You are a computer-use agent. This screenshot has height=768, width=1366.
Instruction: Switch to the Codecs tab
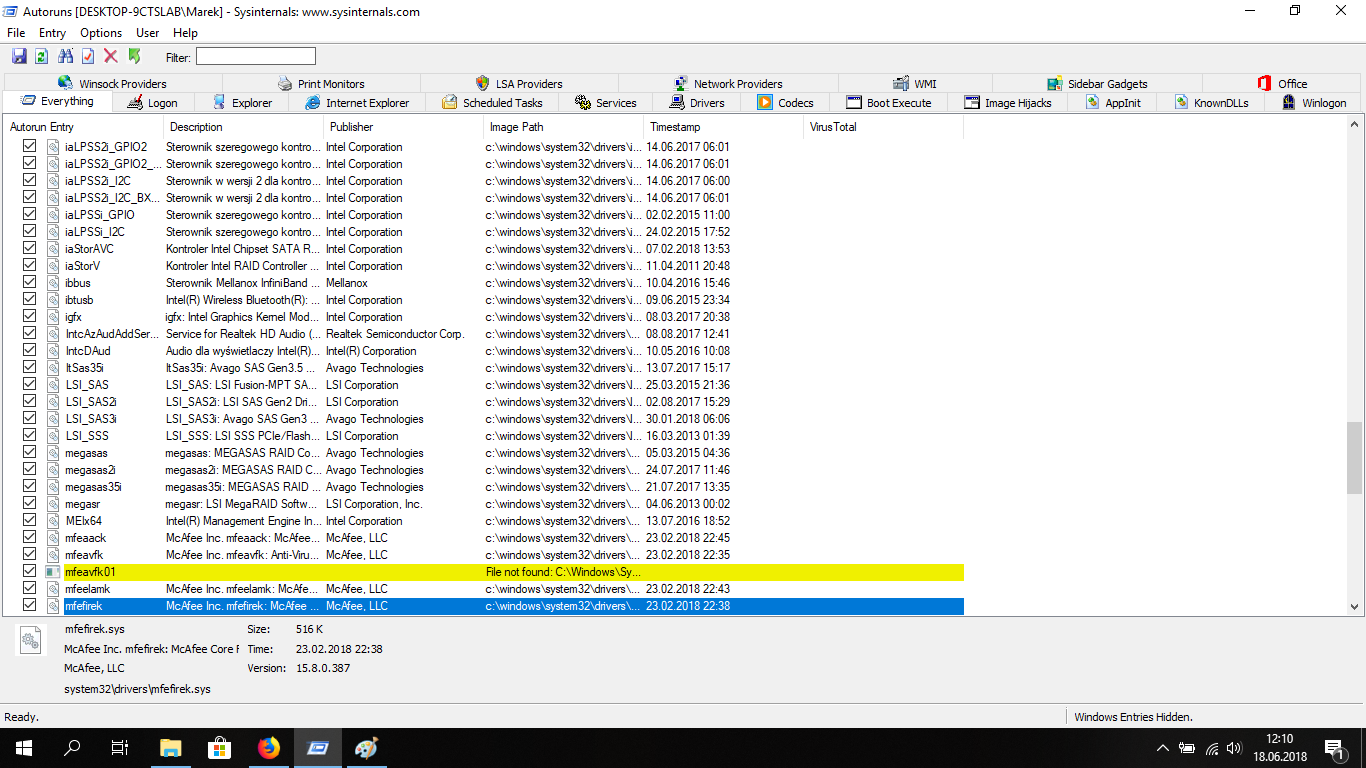click(x=786, y=103)
